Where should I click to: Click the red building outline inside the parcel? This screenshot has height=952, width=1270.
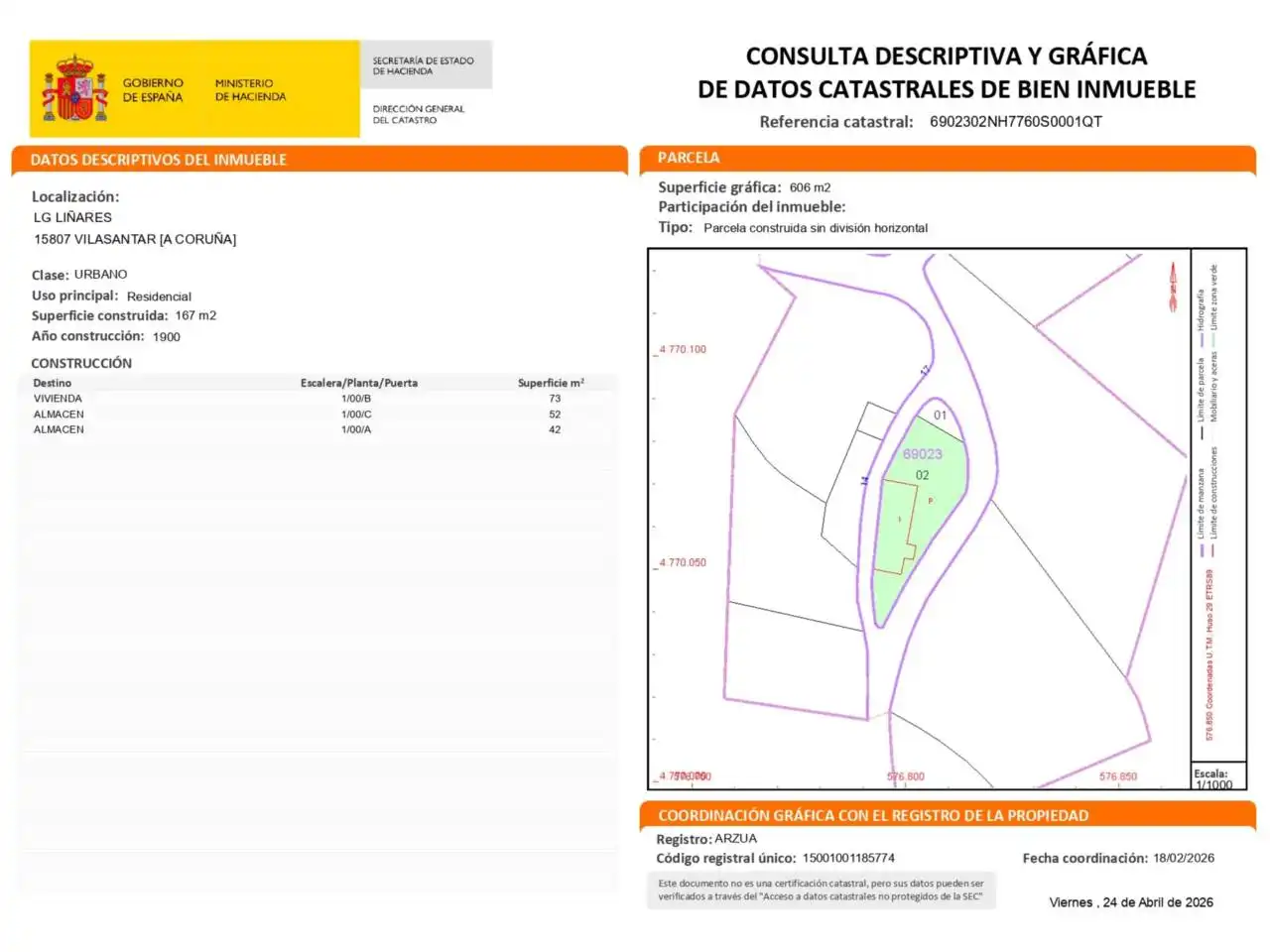pos(896,529)
